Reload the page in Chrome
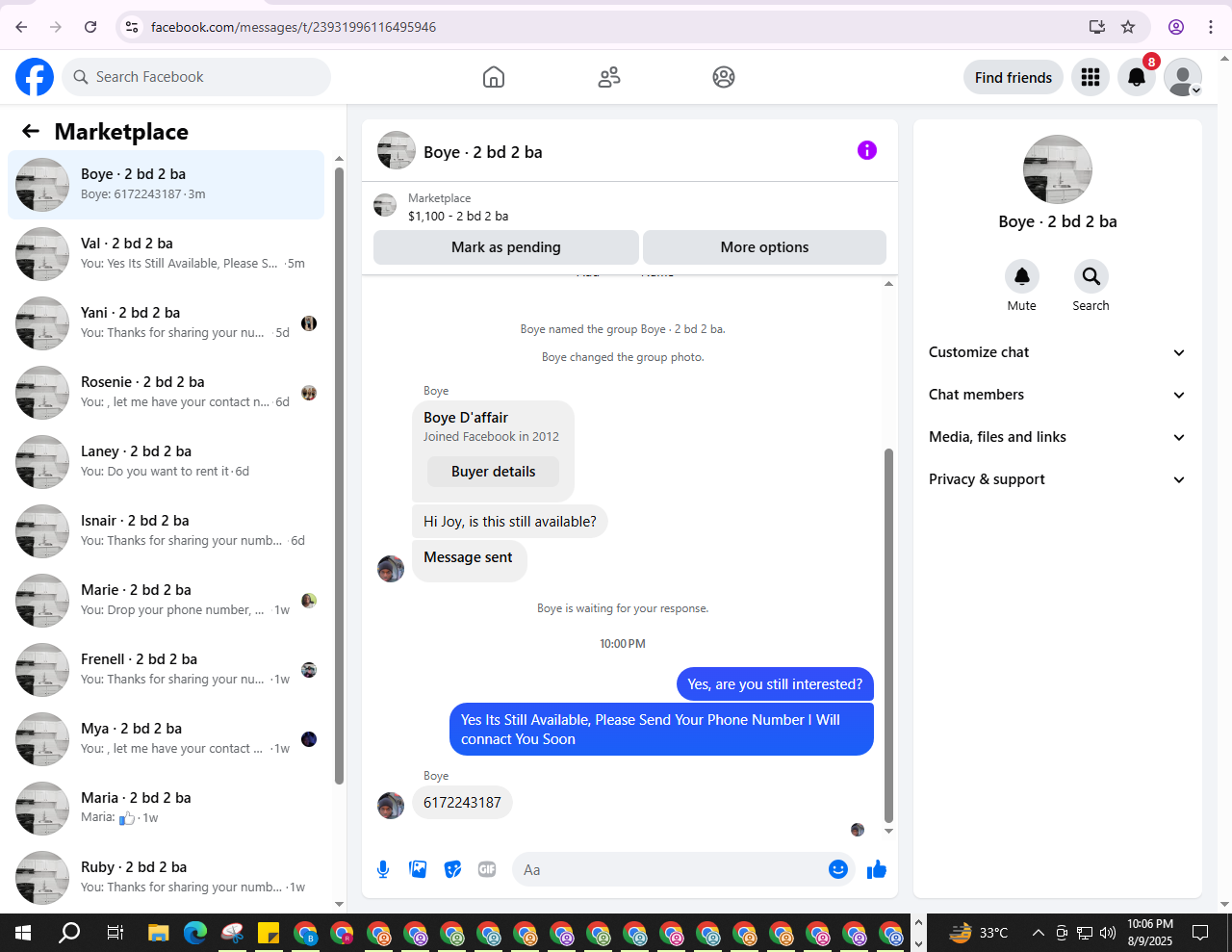This screenshot has width=1232, height=952. click(x=90, y=27)
